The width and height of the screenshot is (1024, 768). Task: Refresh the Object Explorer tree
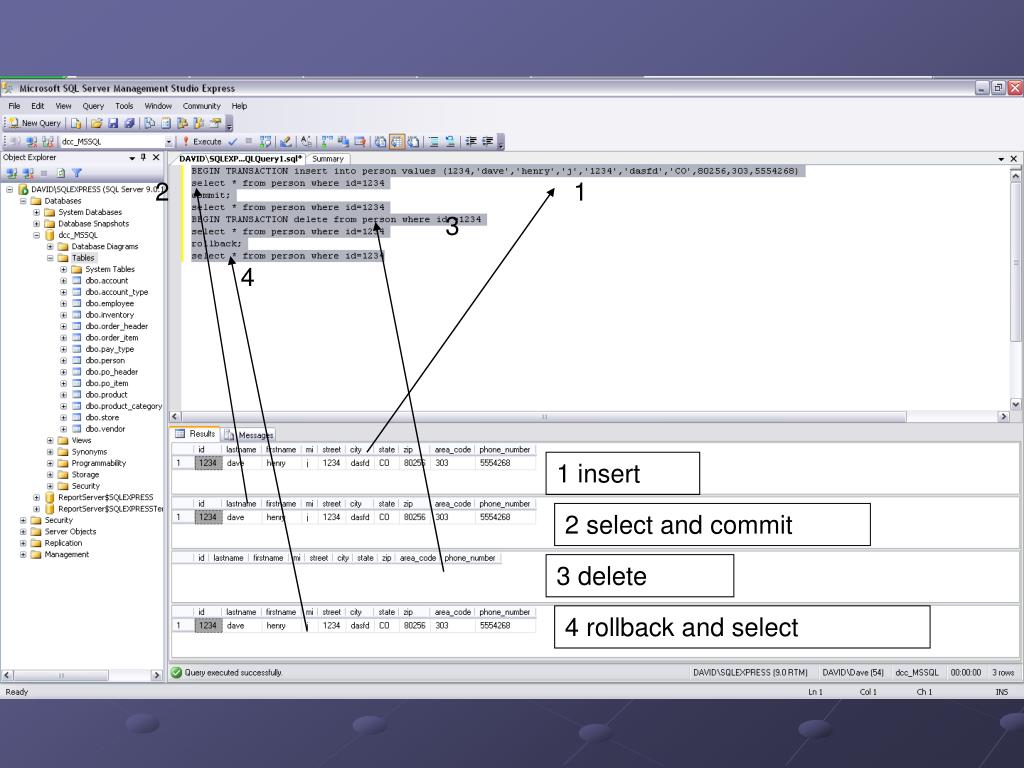pyautogui.click(x=61, y=173)
